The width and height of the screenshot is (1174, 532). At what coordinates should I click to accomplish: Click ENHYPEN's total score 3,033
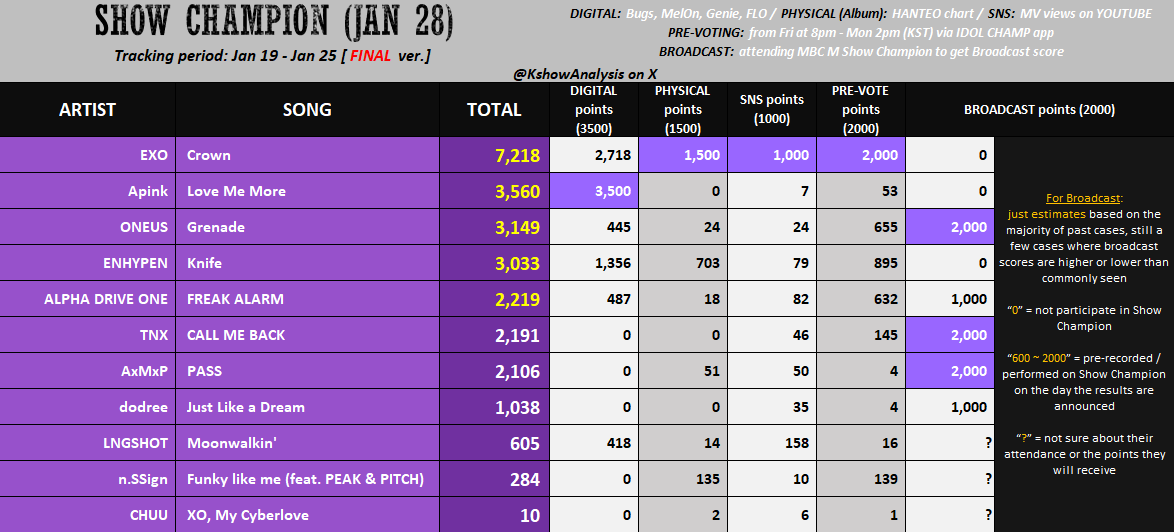coord(494,263)
